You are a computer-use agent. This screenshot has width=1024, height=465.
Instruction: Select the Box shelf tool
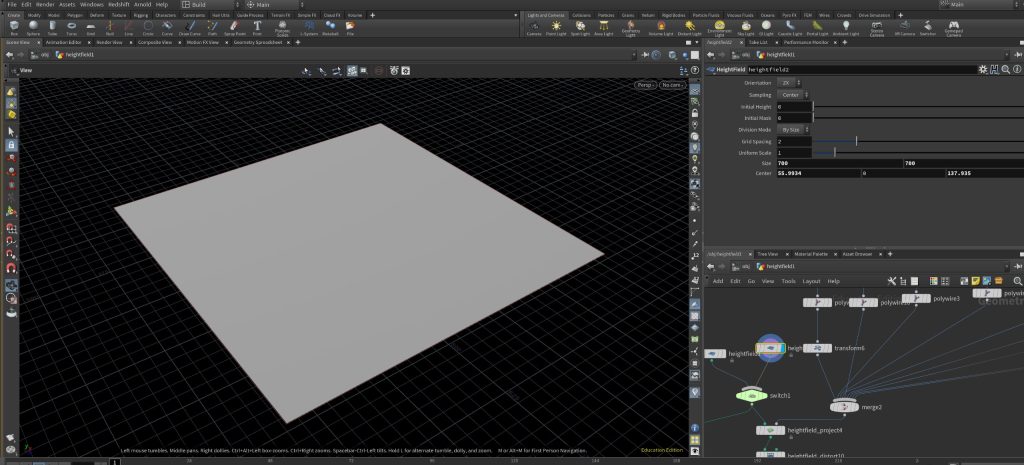14,27
